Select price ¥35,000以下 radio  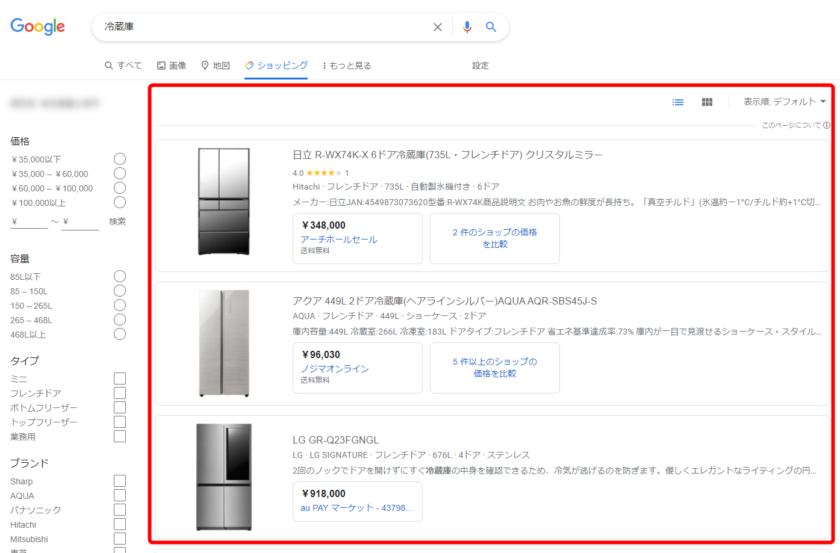point(120,159)
